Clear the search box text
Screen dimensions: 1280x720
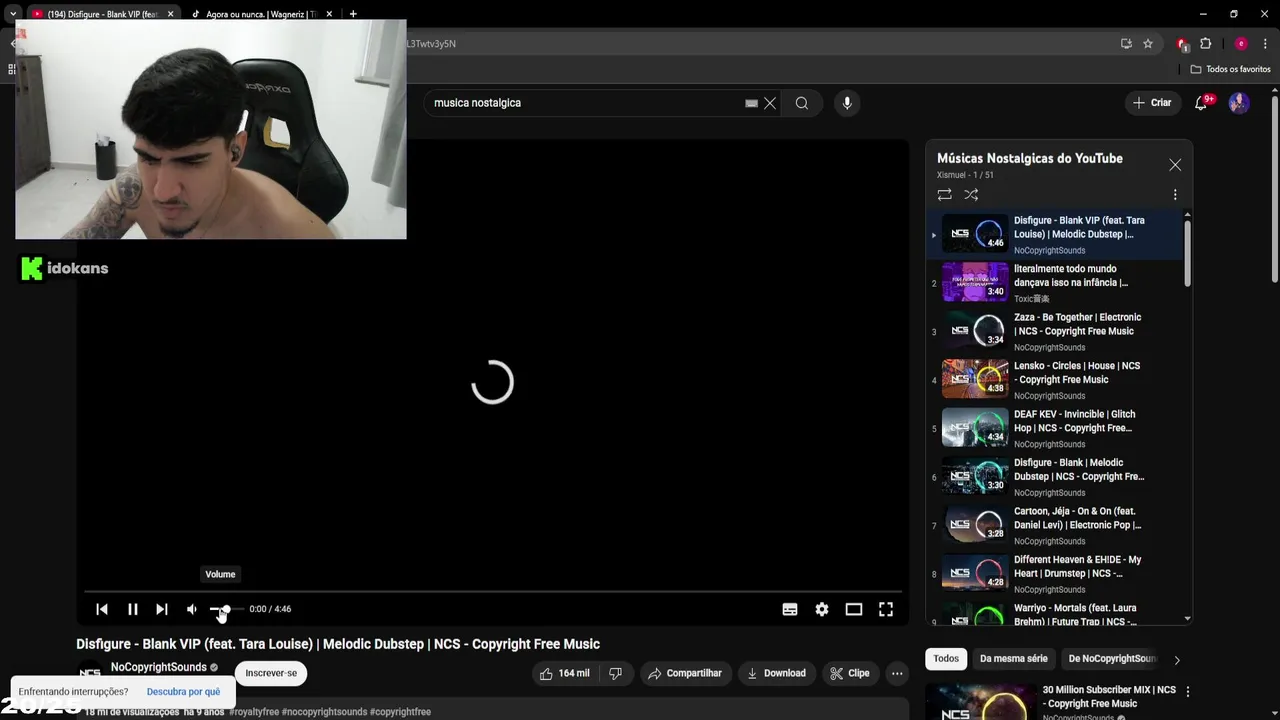pos(770,103)
